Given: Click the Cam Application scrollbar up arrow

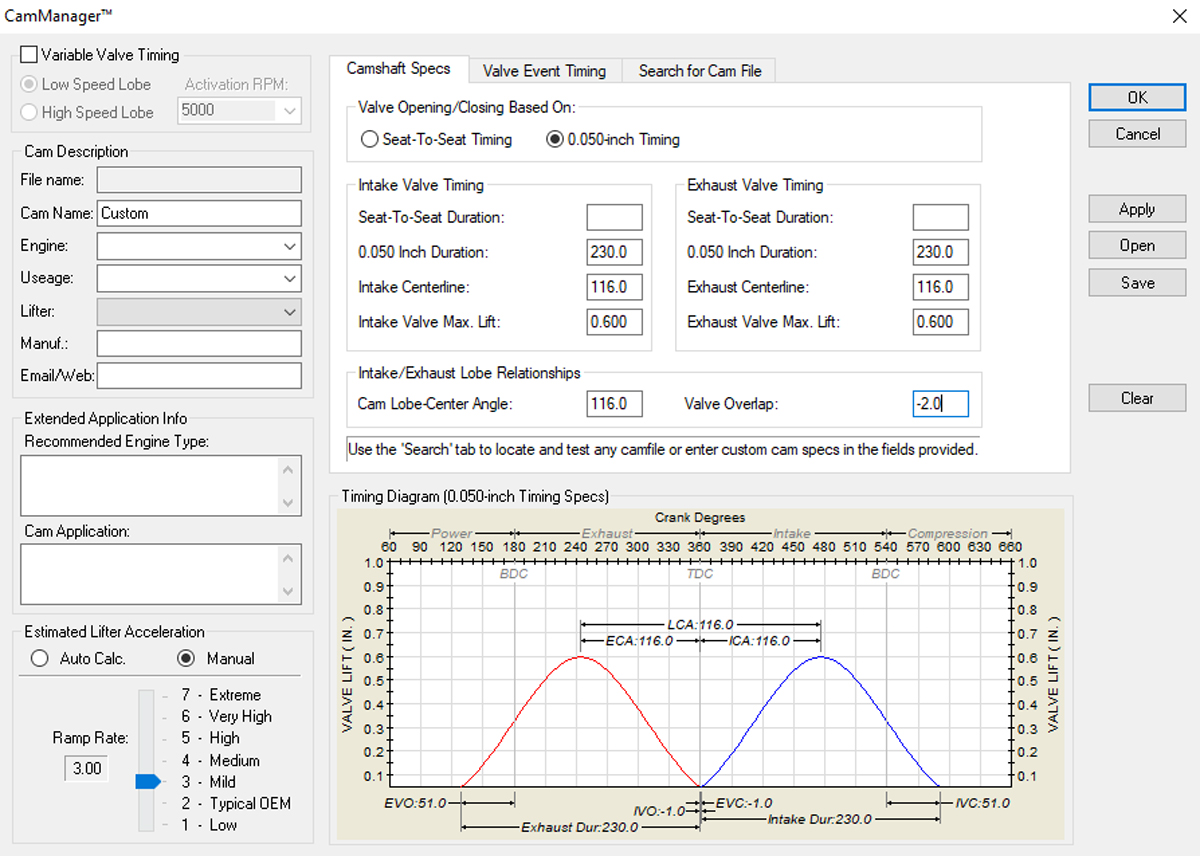Looking at the screenshot, I should [289, 558].
